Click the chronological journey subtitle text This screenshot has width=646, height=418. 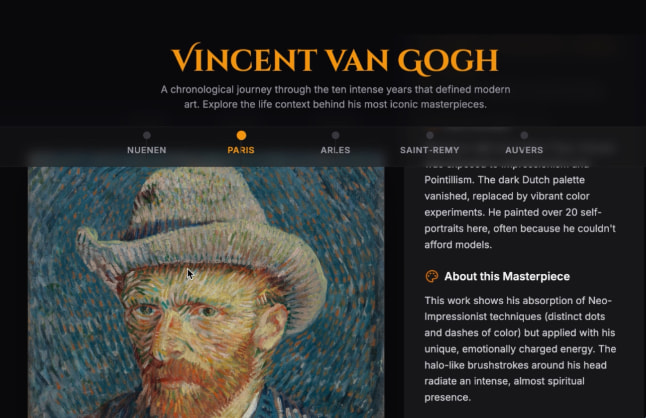pos(335,97)
